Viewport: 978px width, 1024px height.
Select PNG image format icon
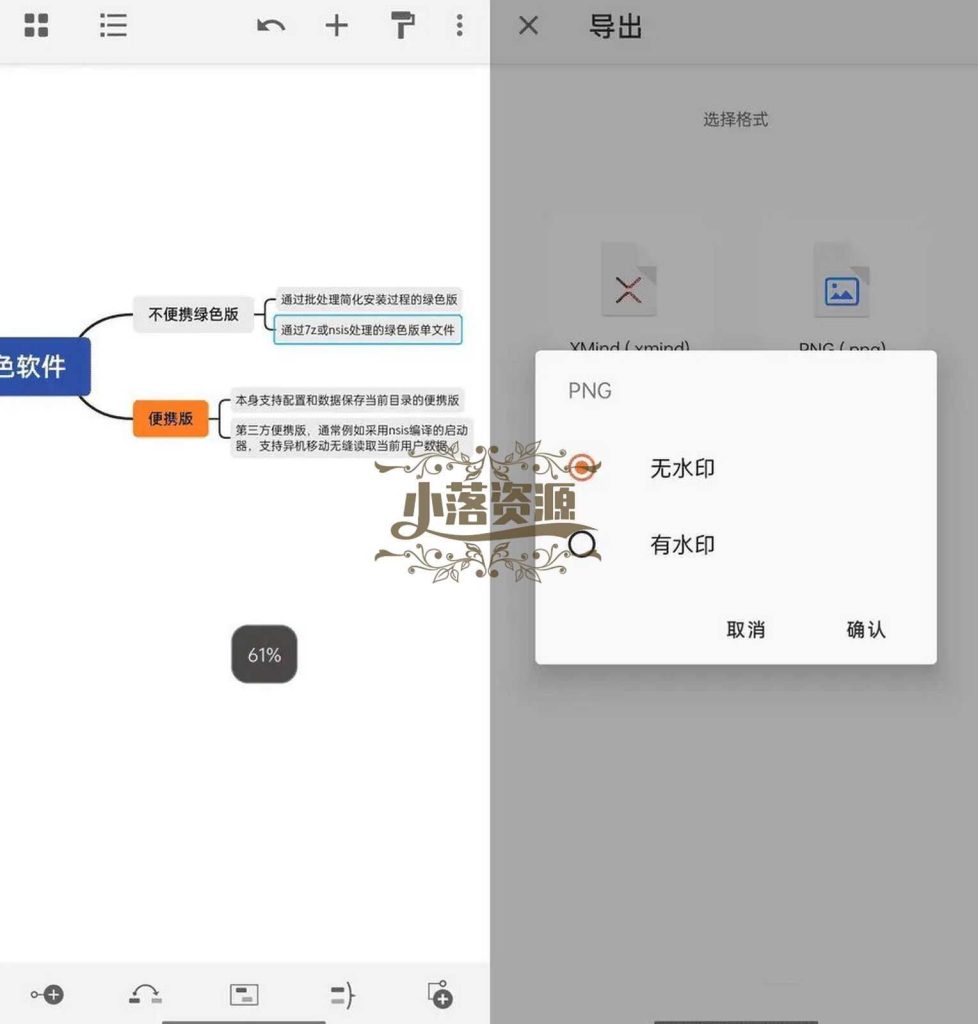(x=842, y=280)
